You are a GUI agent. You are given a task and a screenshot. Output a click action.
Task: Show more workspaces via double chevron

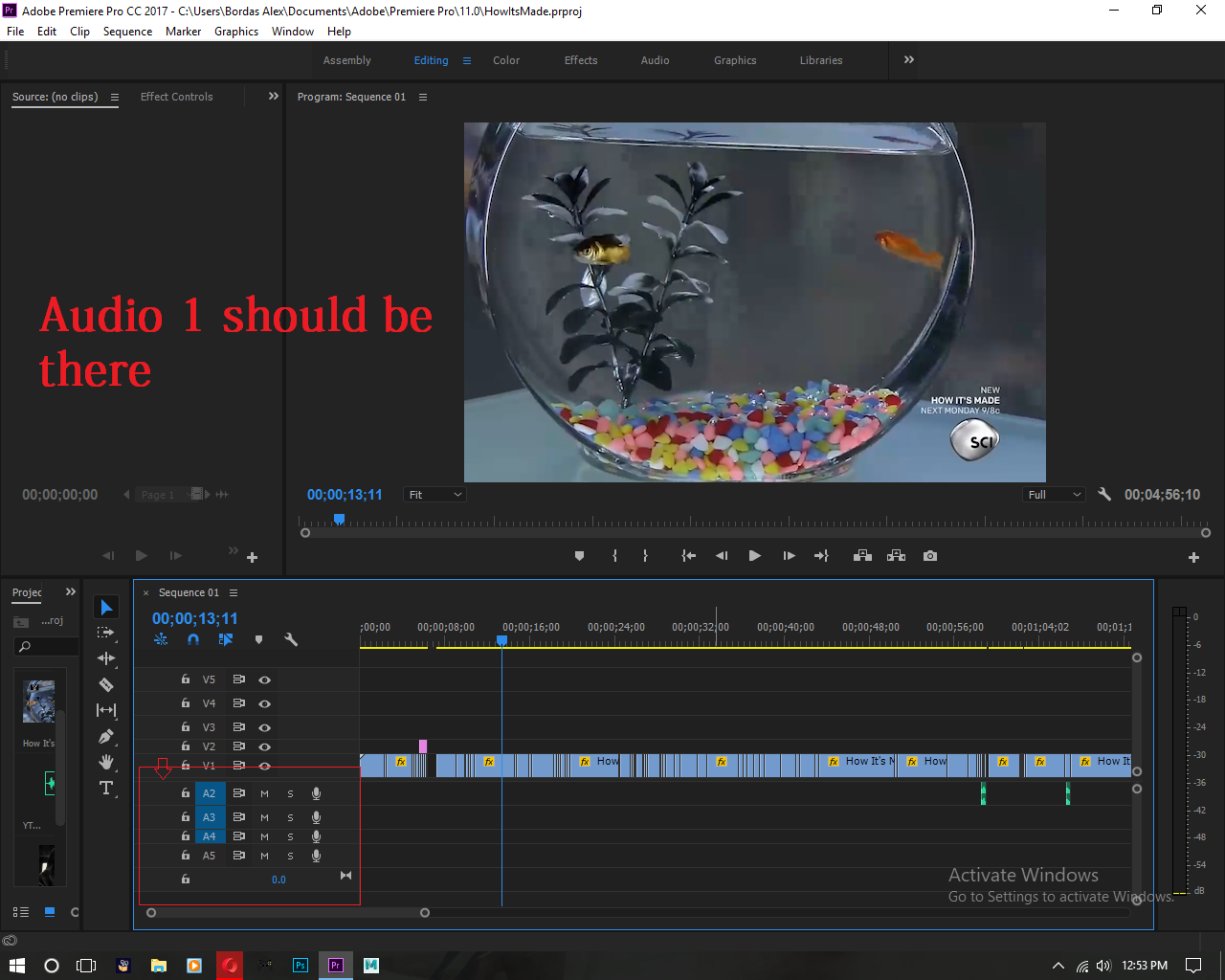point(909,59)
